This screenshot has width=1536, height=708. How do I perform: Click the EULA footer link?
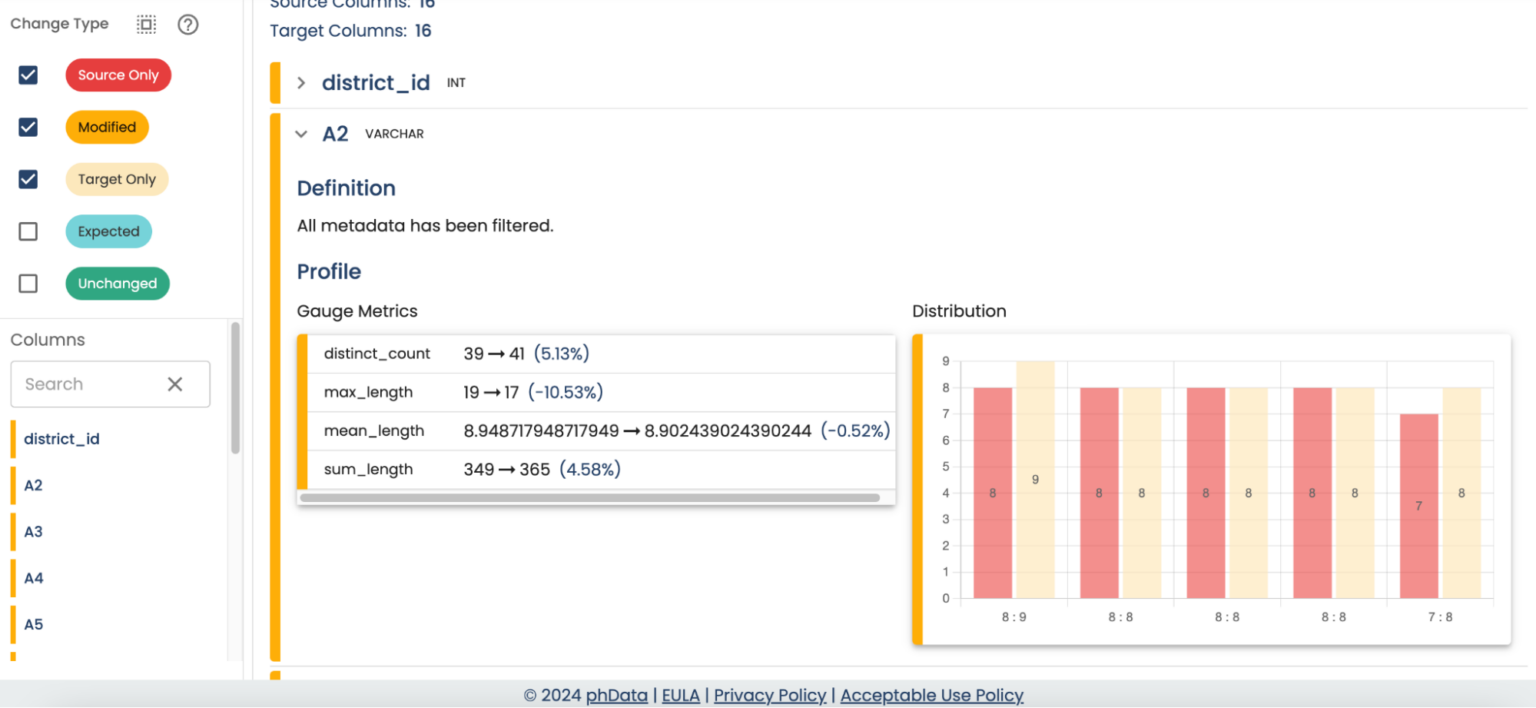pyautogui.click(x=681, y=695)
